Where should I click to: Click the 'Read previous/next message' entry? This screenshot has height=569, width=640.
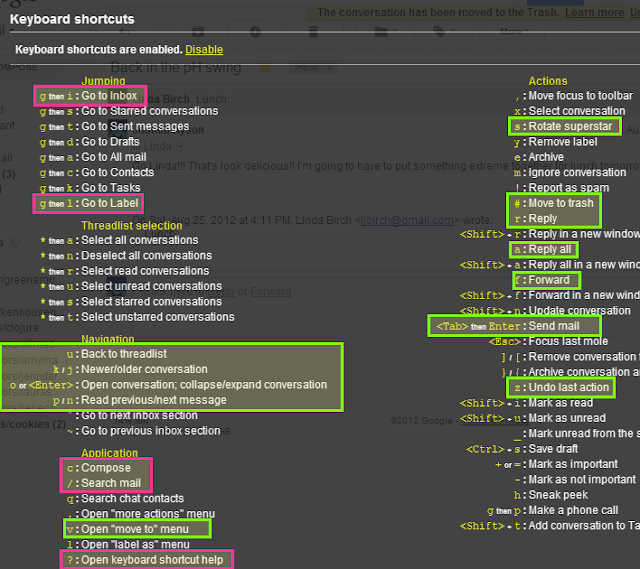click(x=140, y=400)
